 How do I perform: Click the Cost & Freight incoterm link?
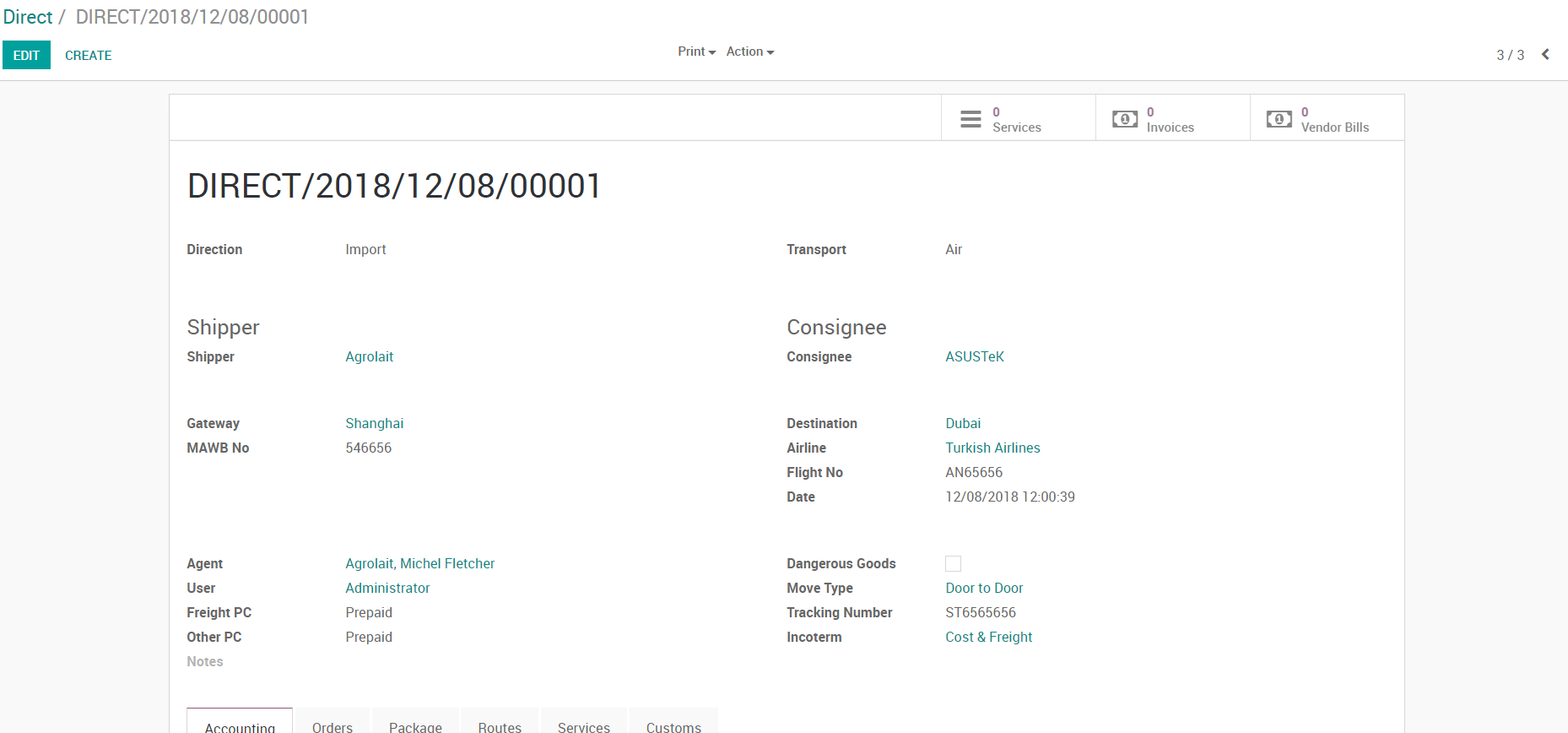click(x=988, y=638)
